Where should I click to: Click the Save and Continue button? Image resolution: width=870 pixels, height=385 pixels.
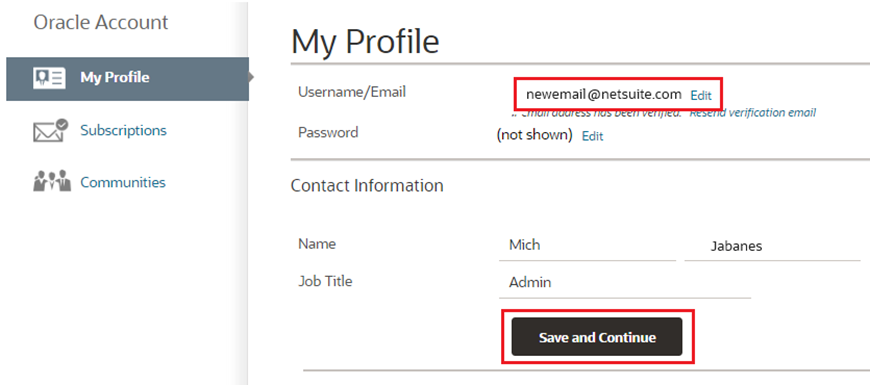pos(596,337)
